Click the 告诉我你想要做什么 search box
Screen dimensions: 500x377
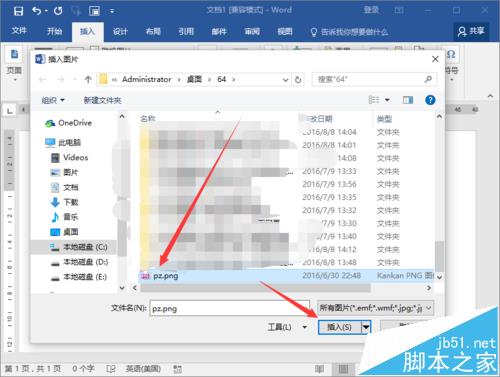pos(349,32)
